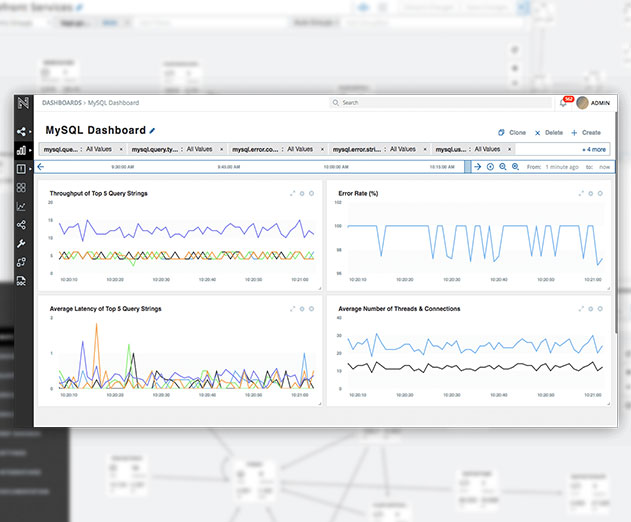Remove the mysql.us... filter chip
This screenshot has width=631, height=522.
[509, 149]
